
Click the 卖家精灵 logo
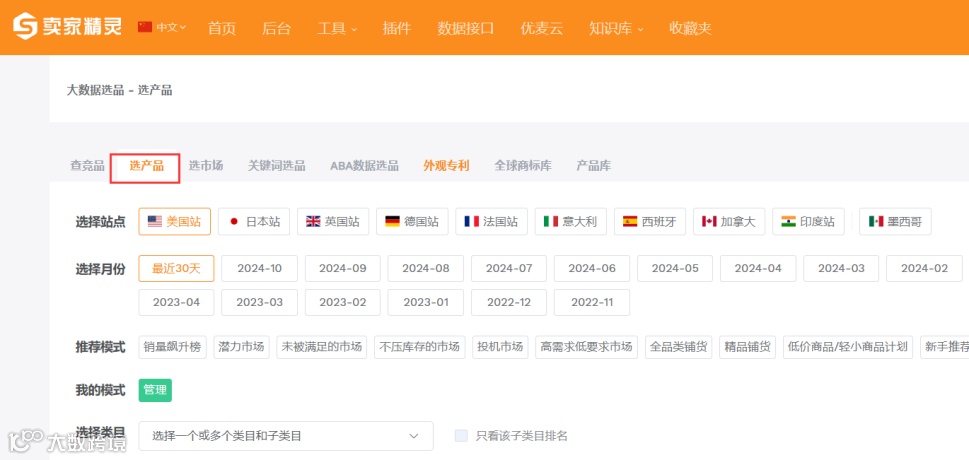click(67, 27)
